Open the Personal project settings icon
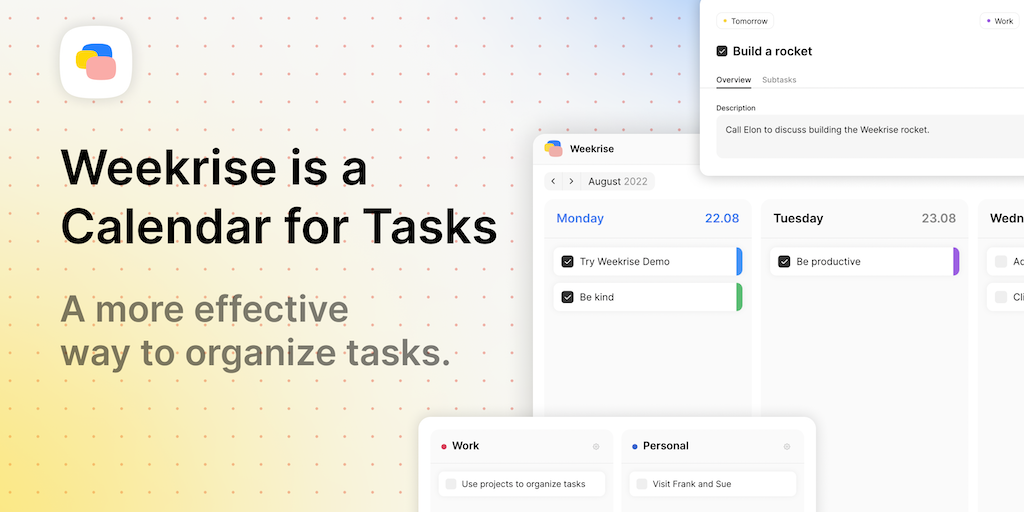The width and height of the screenshot is (1024, 512). click(786, 447)
